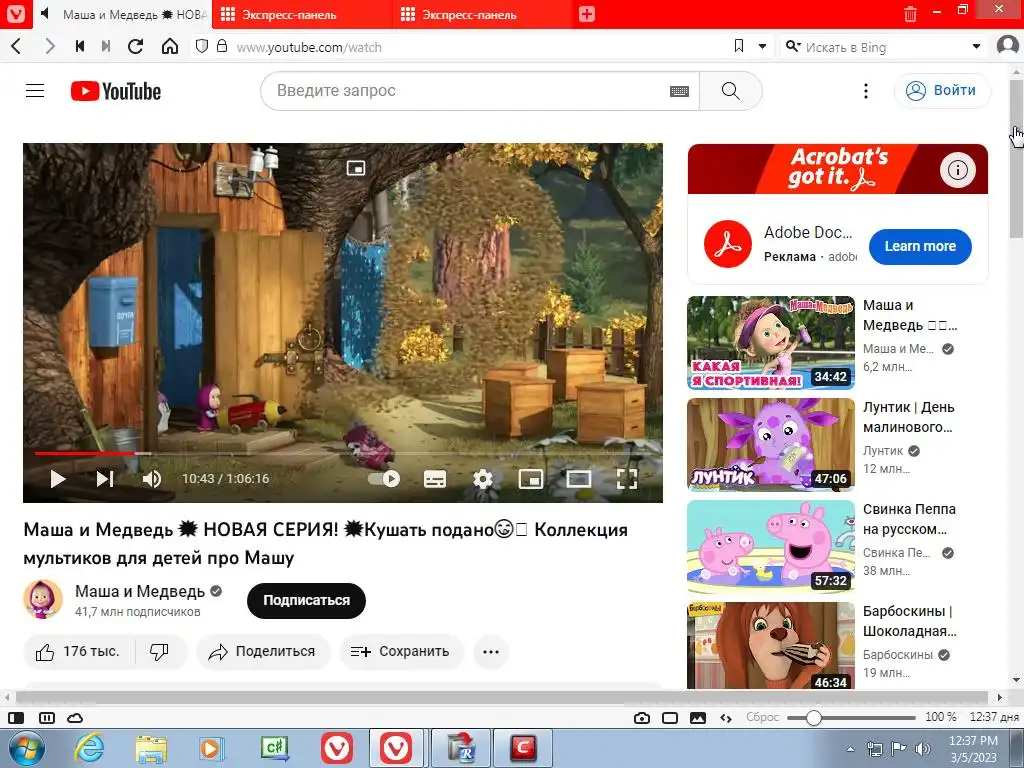Click Learn more on Adobe ad
Viewport: 1024px width, 768px height.
pyautogui.click(x=920, y=246)
